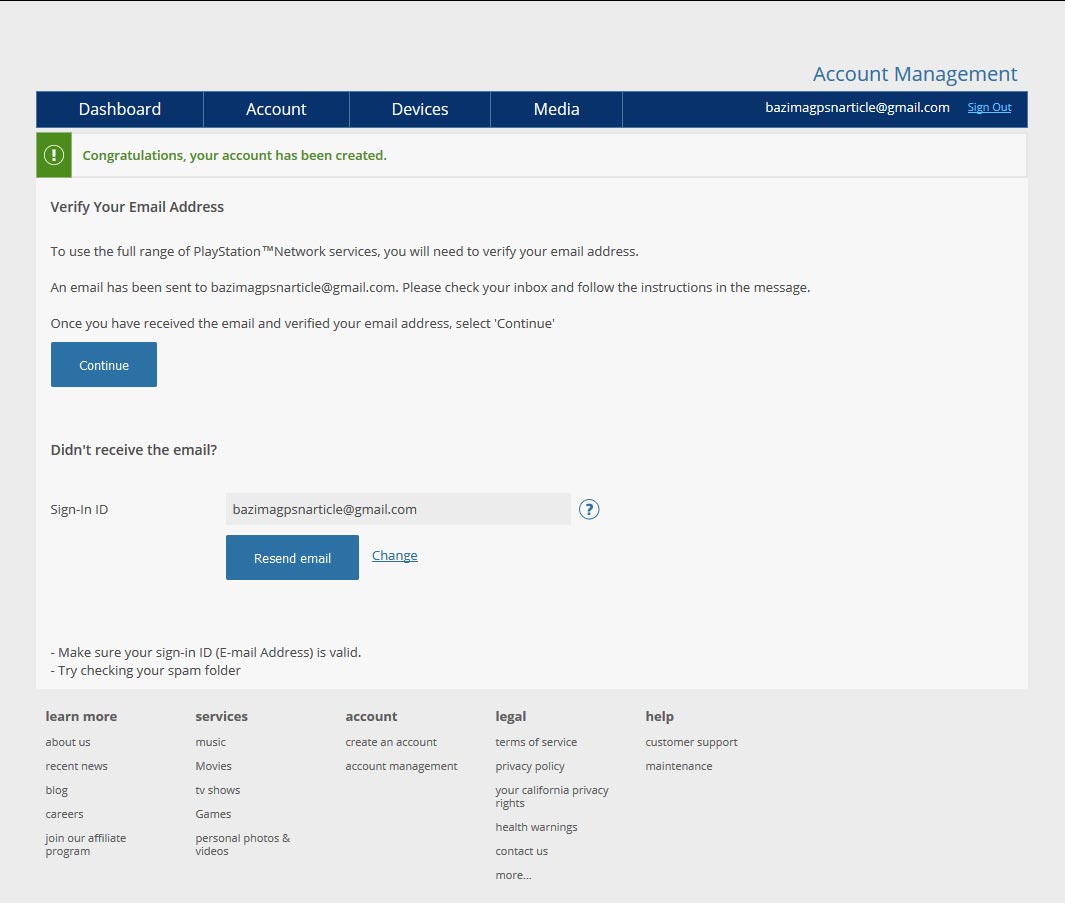Open the maintenance help link
Screen dimensions: 1065x903
pyautogui.click(x=679, y=766)
